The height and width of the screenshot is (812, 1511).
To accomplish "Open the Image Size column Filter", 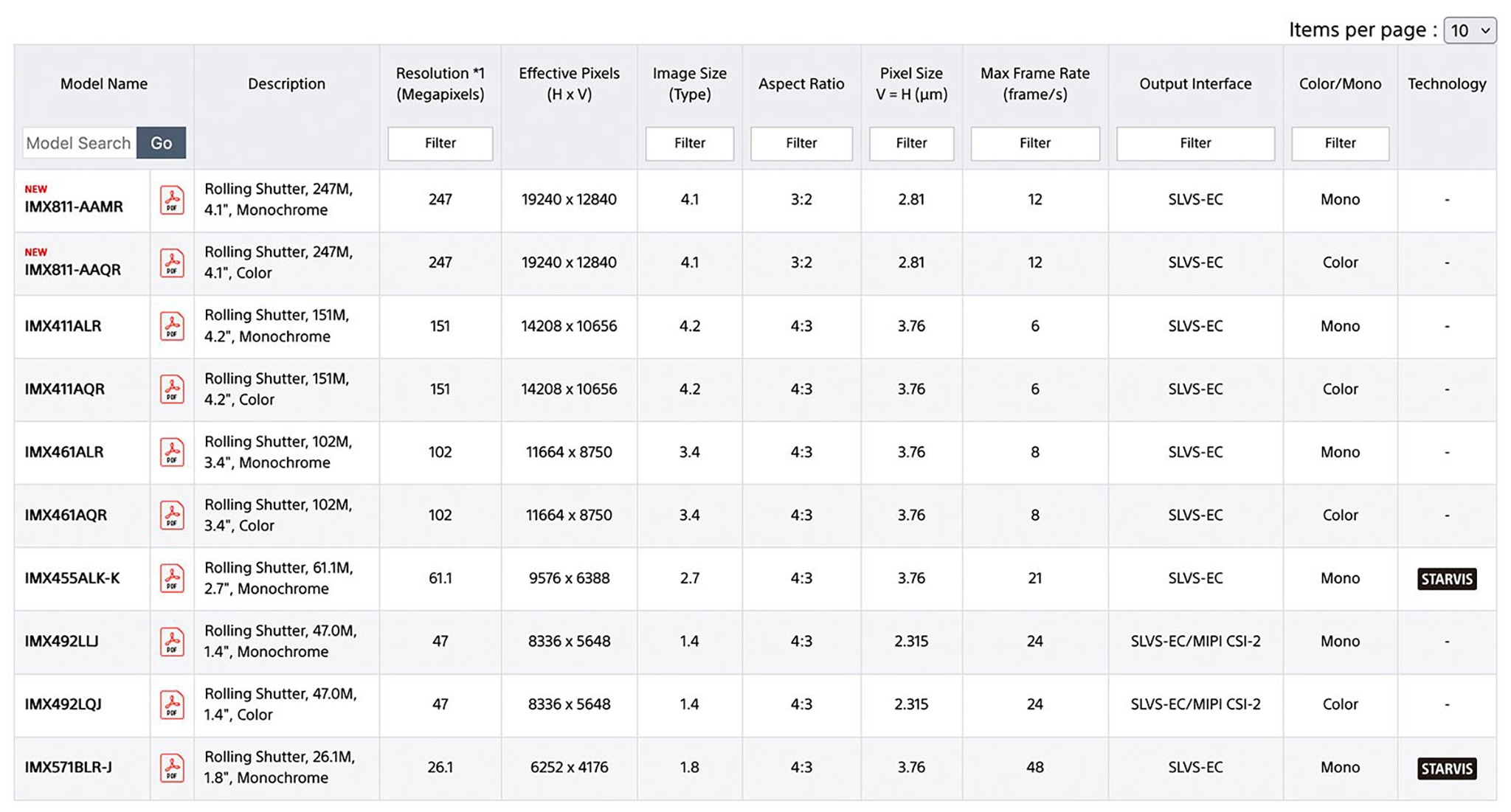I will tap(690, 143).
